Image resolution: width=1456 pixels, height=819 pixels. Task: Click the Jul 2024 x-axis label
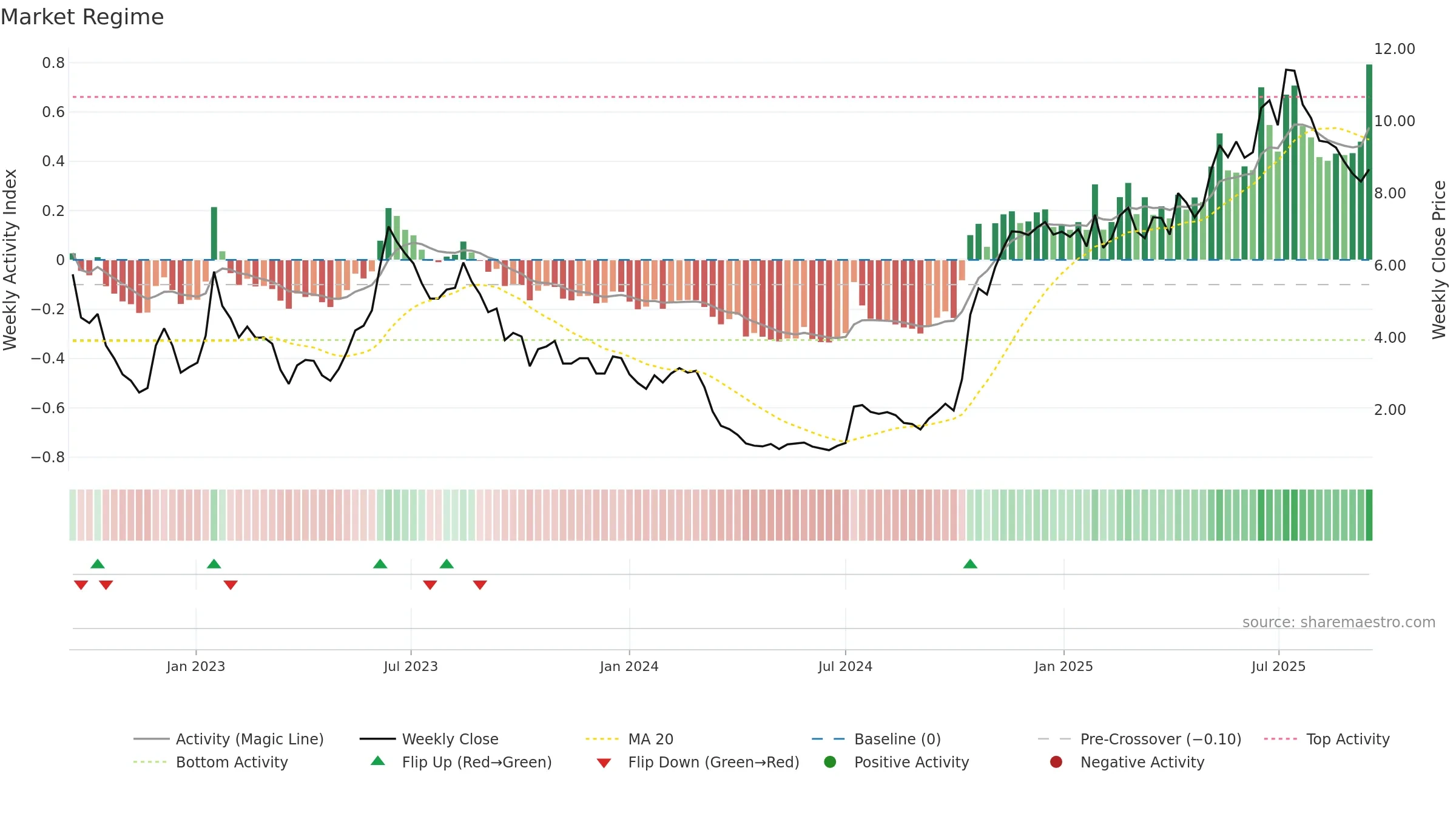pyautogui.click(x=845, y=667)
